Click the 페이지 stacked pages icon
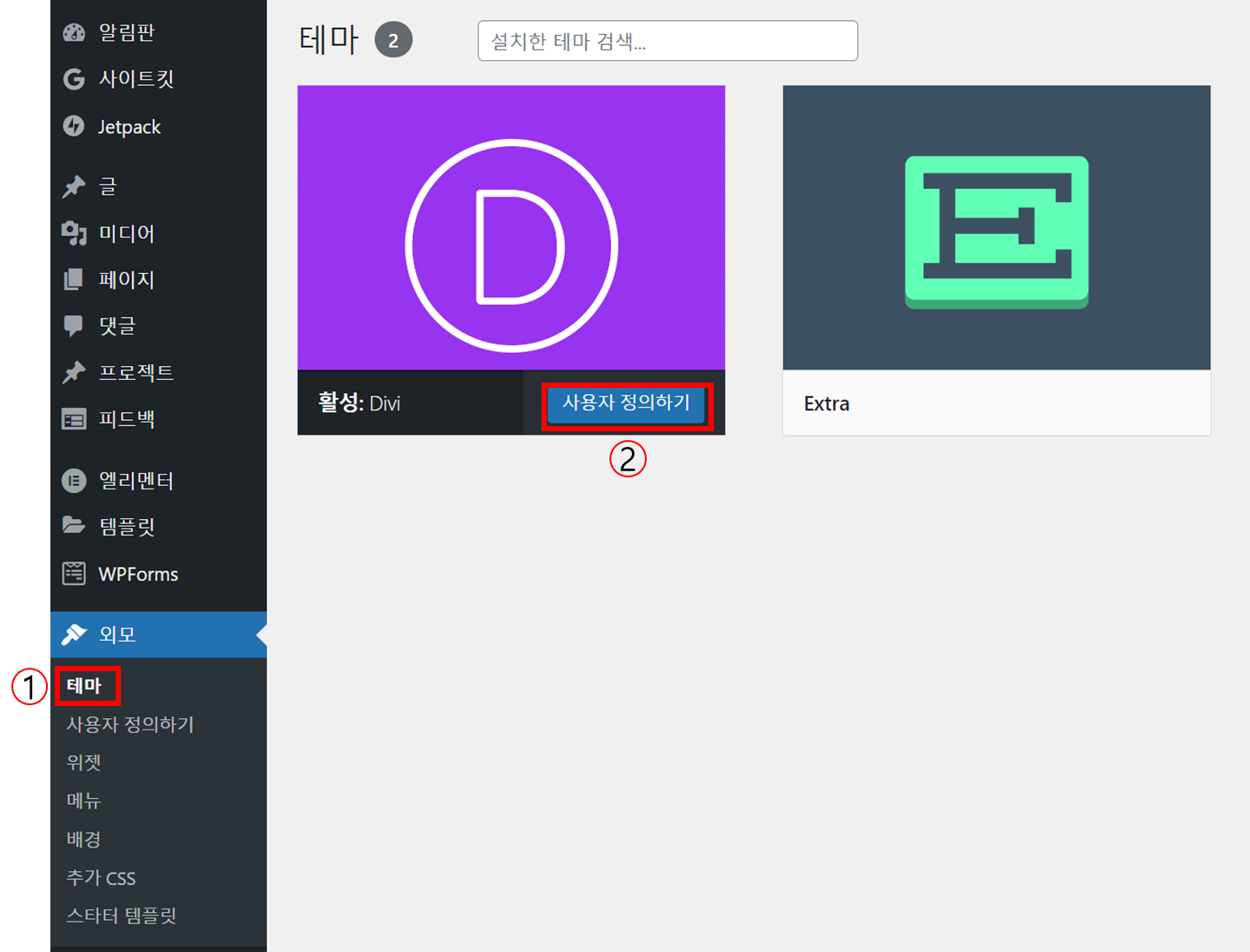This screenshot has width=1250, height=952. [x=74, y=279]
